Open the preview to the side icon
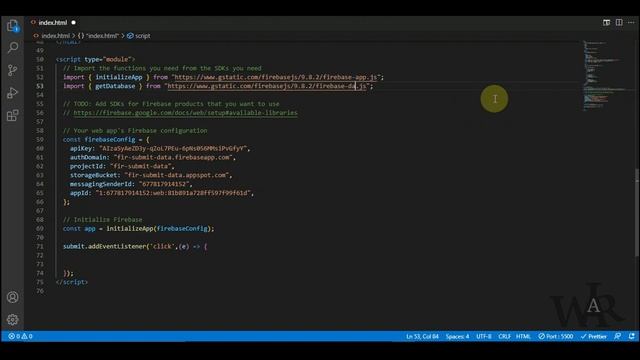Screen dimensions: 640x360 (x=607, y=22)
